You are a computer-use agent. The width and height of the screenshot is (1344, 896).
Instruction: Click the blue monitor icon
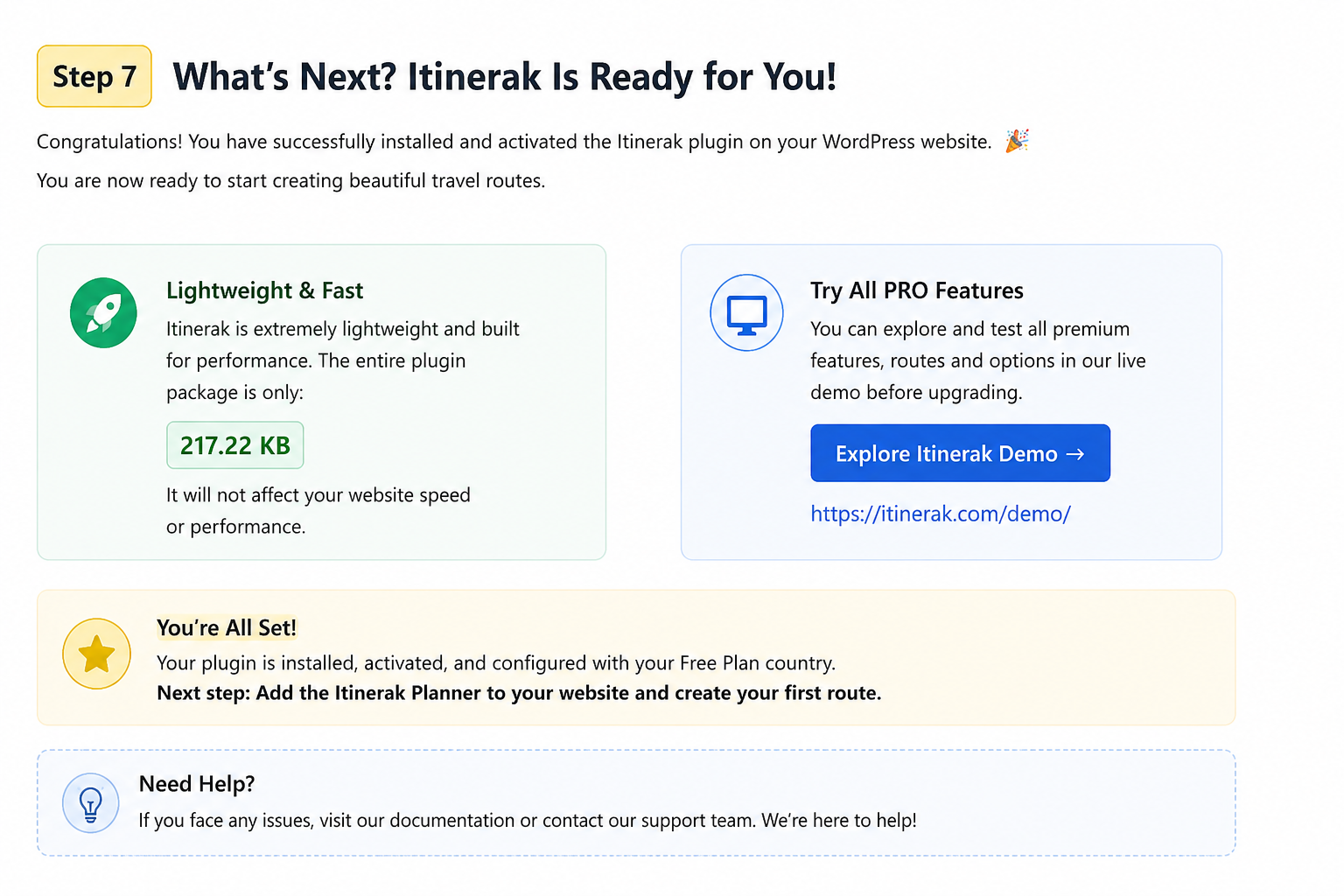(x=746, y=312)
